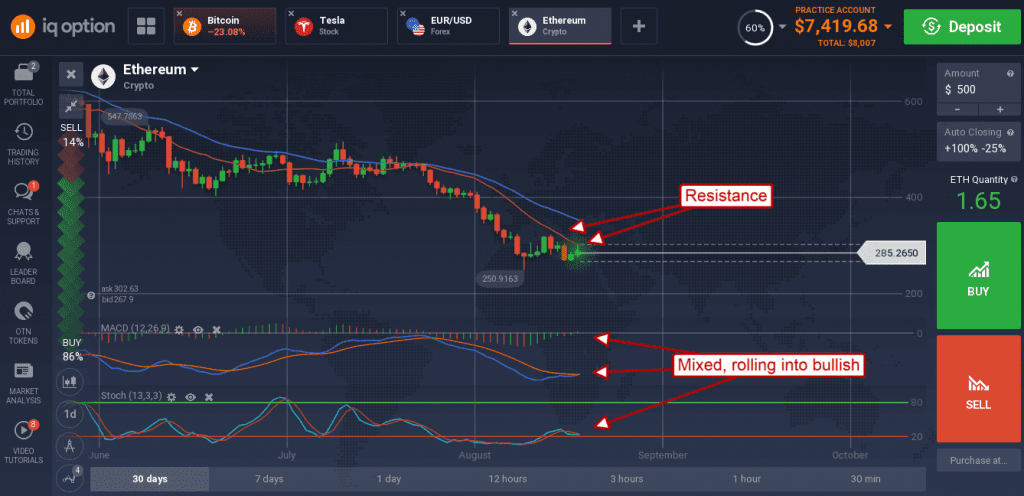The image size is (1024, 496).
Task: Increase amount with the plus button
Action: (999, 110)
